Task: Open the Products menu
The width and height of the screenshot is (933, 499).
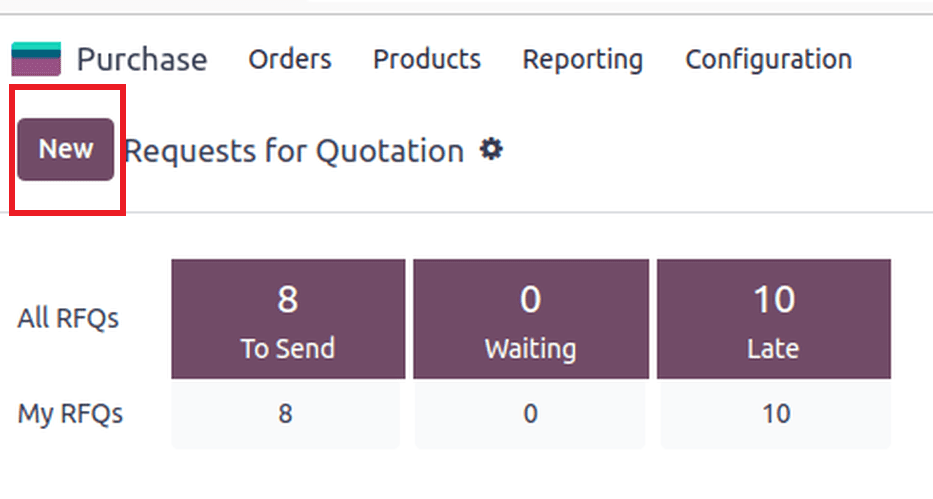Action: 427,59
